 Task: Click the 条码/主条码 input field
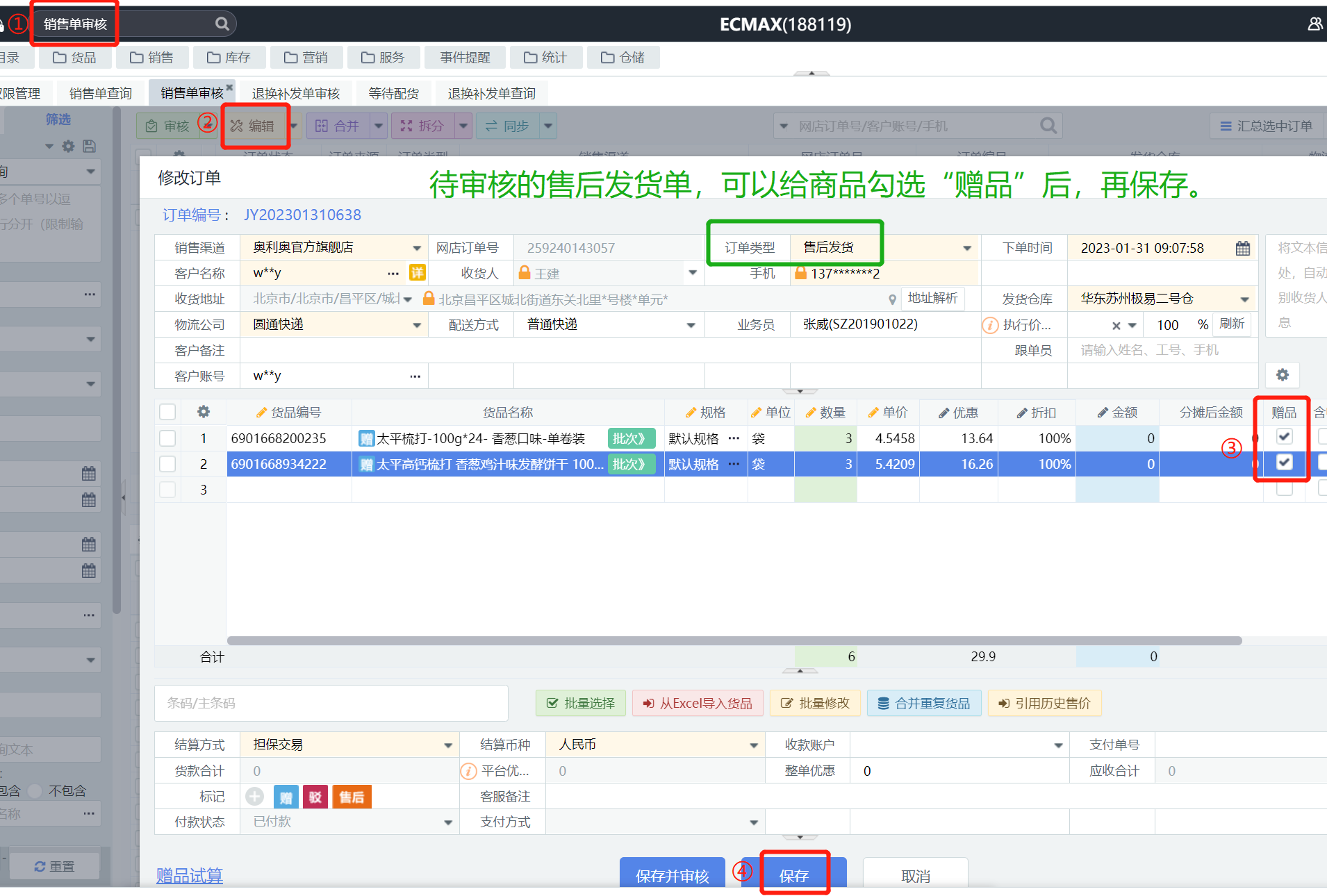331,703
